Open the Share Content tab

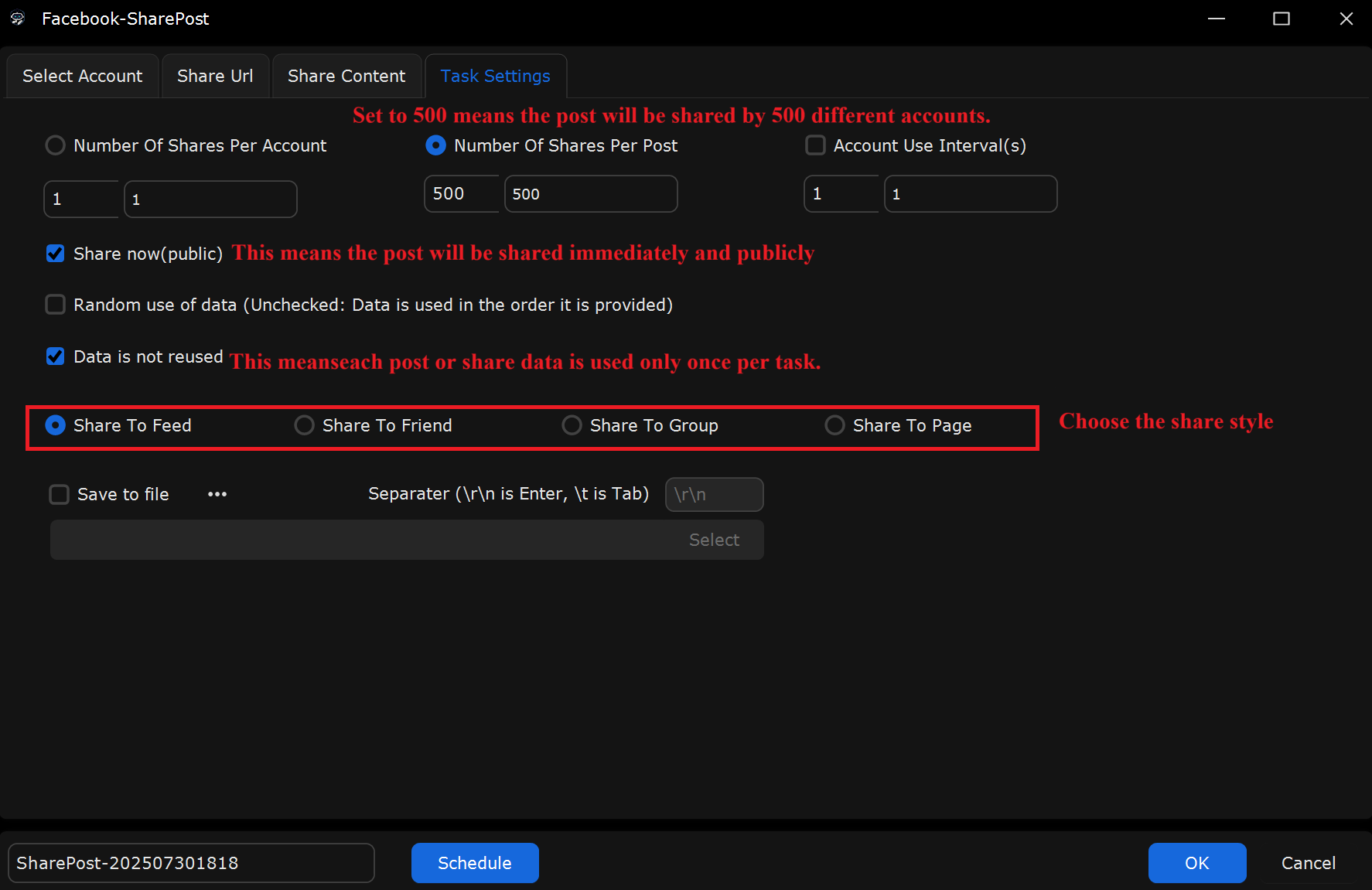pyautogui.click(x=346, y=76)
